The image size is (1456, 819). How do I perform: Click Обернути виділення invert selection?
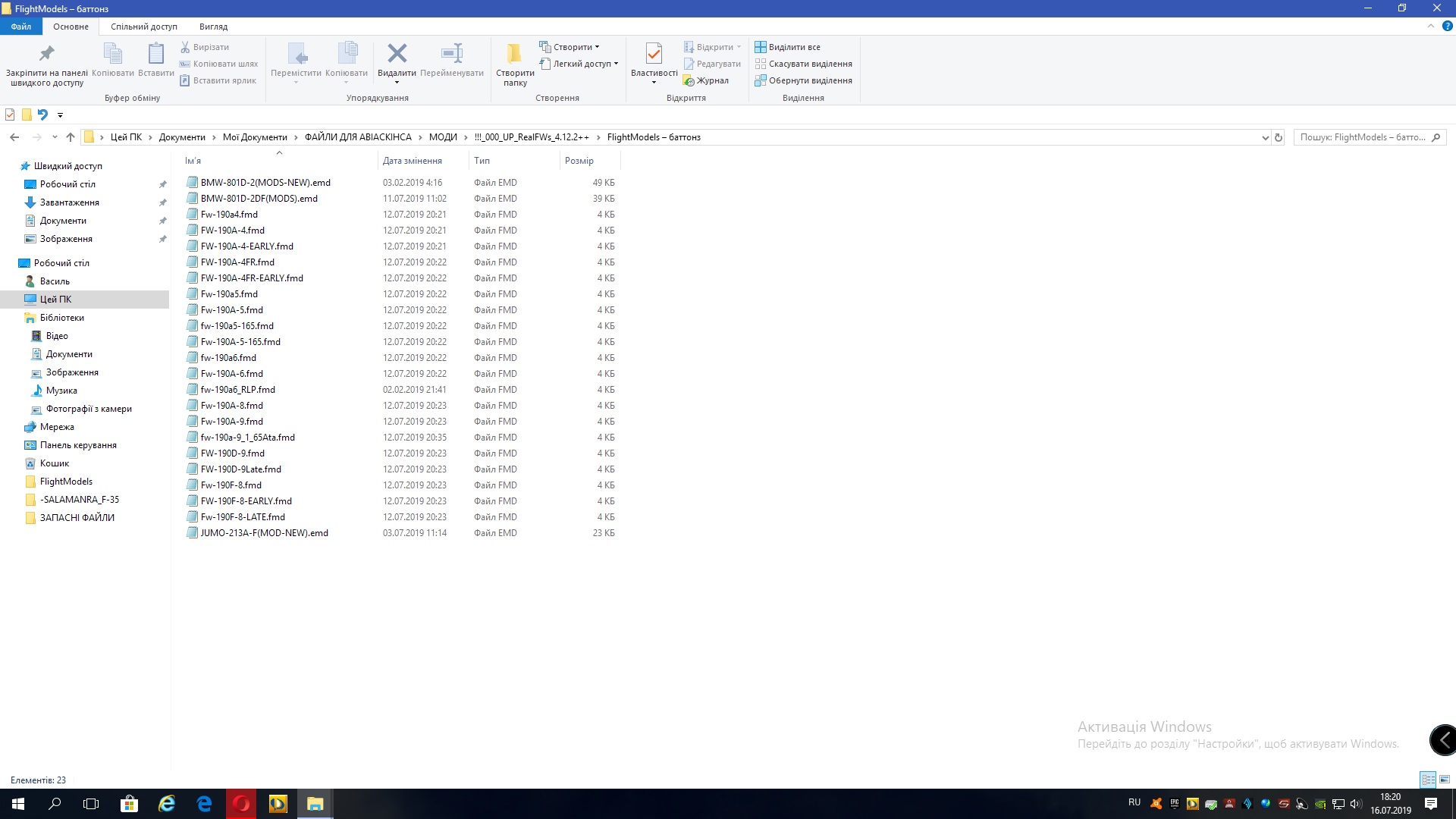pyautogui.click(x=810, y=80)
